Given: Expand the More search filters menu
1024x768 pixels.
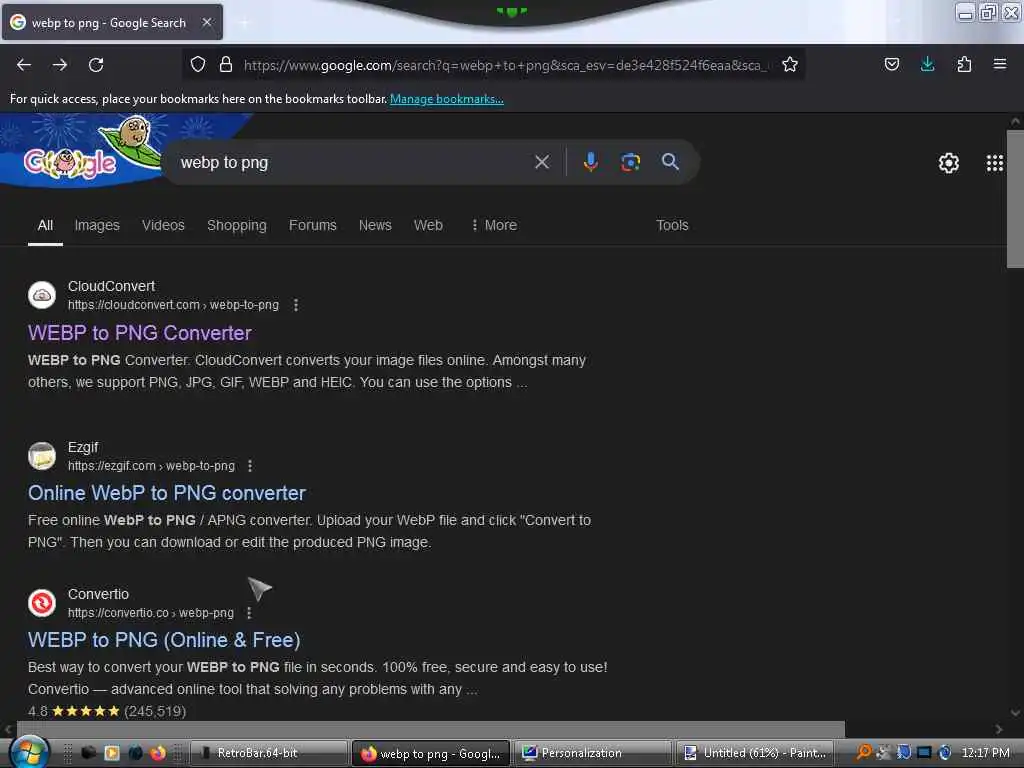Looking at the screenshot, I should (x=494, y=225).
